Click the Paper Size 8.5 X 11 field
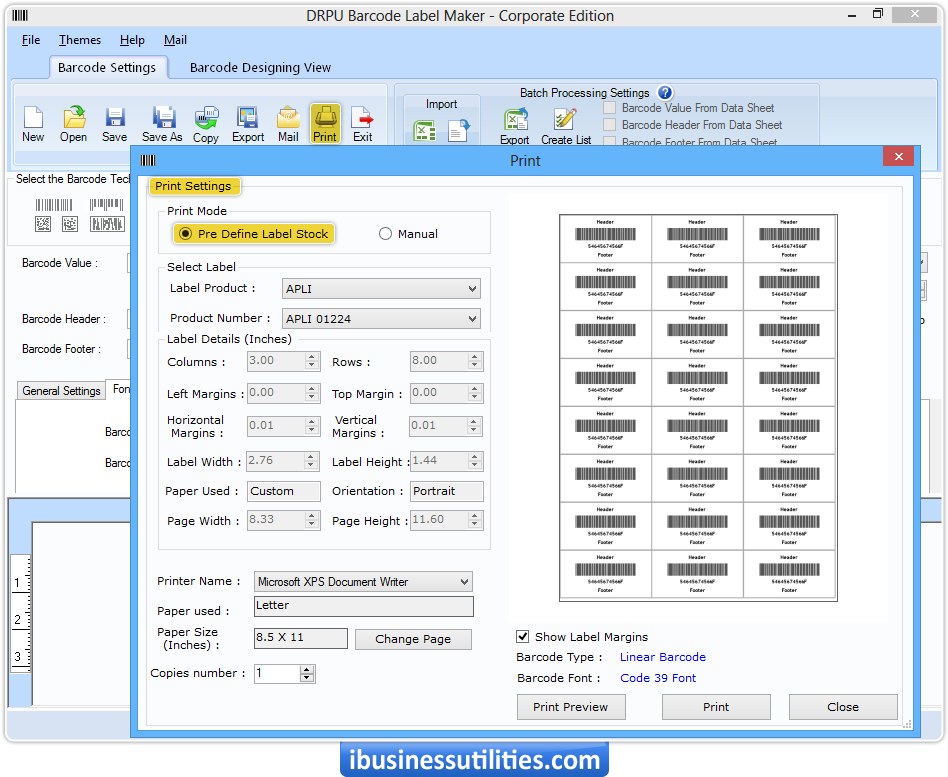The image size is (948, 777). pos(300,638)
